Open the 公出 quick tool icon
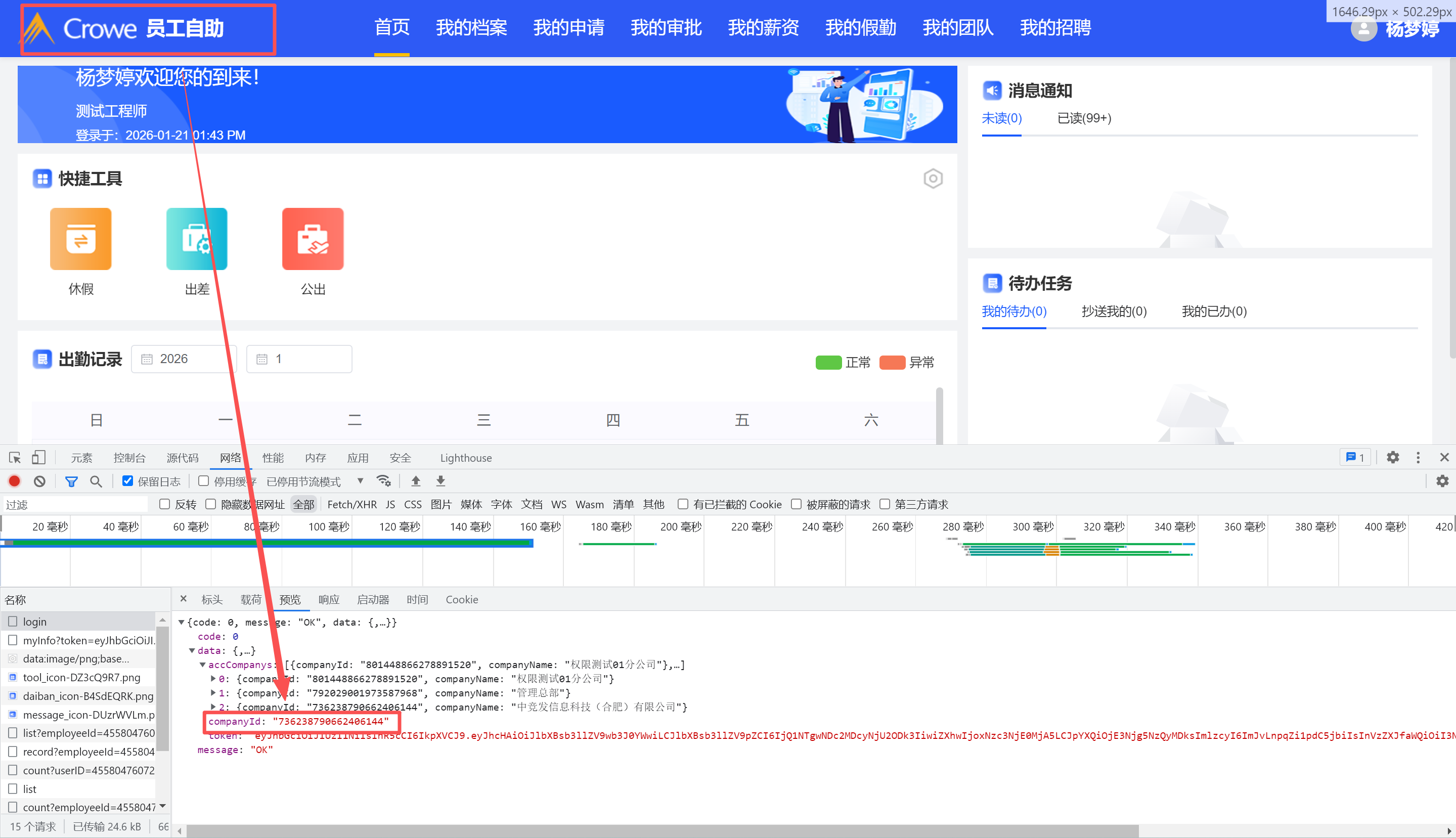1456x838 pixels. click(313, 239)
